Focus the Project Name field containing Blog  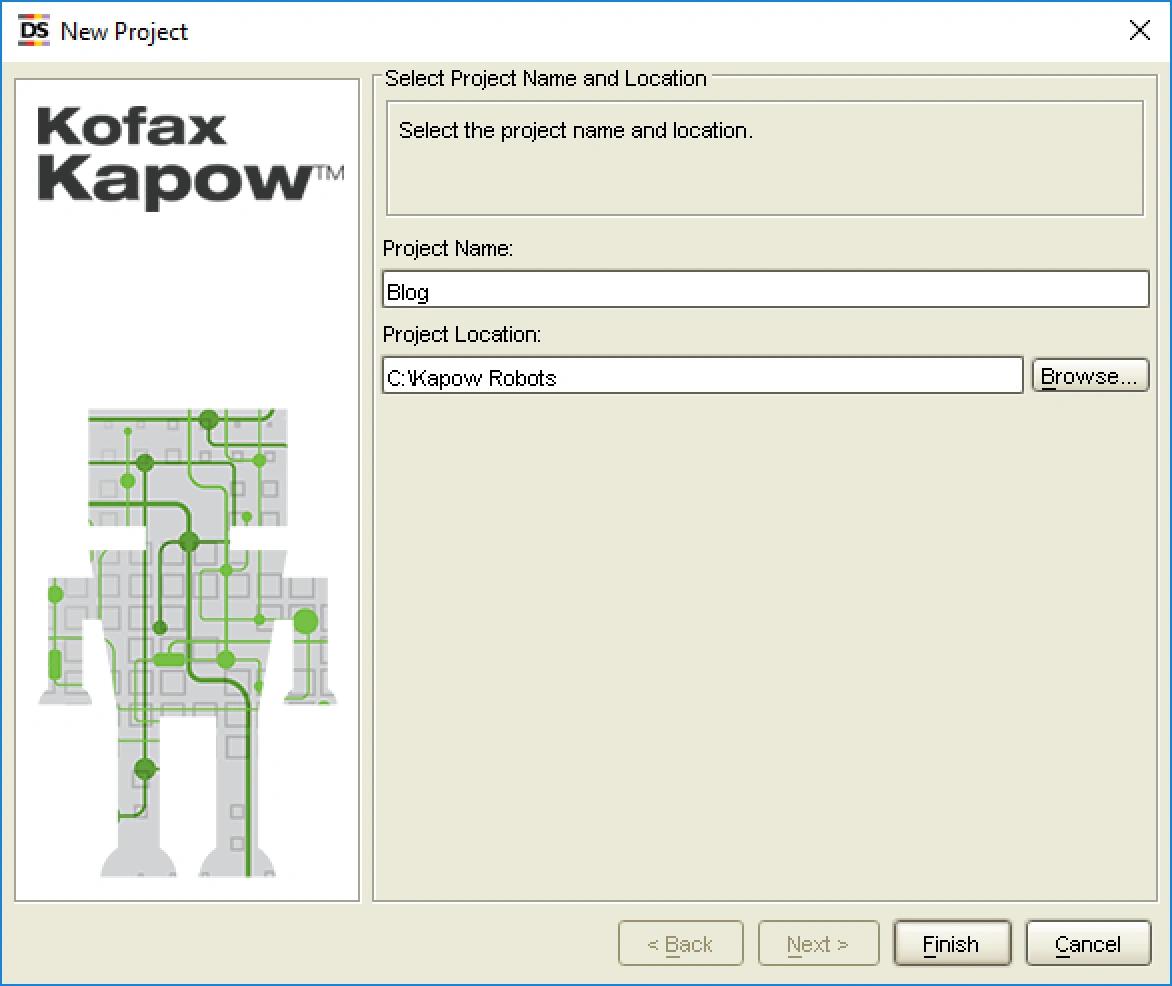(765, 289)
